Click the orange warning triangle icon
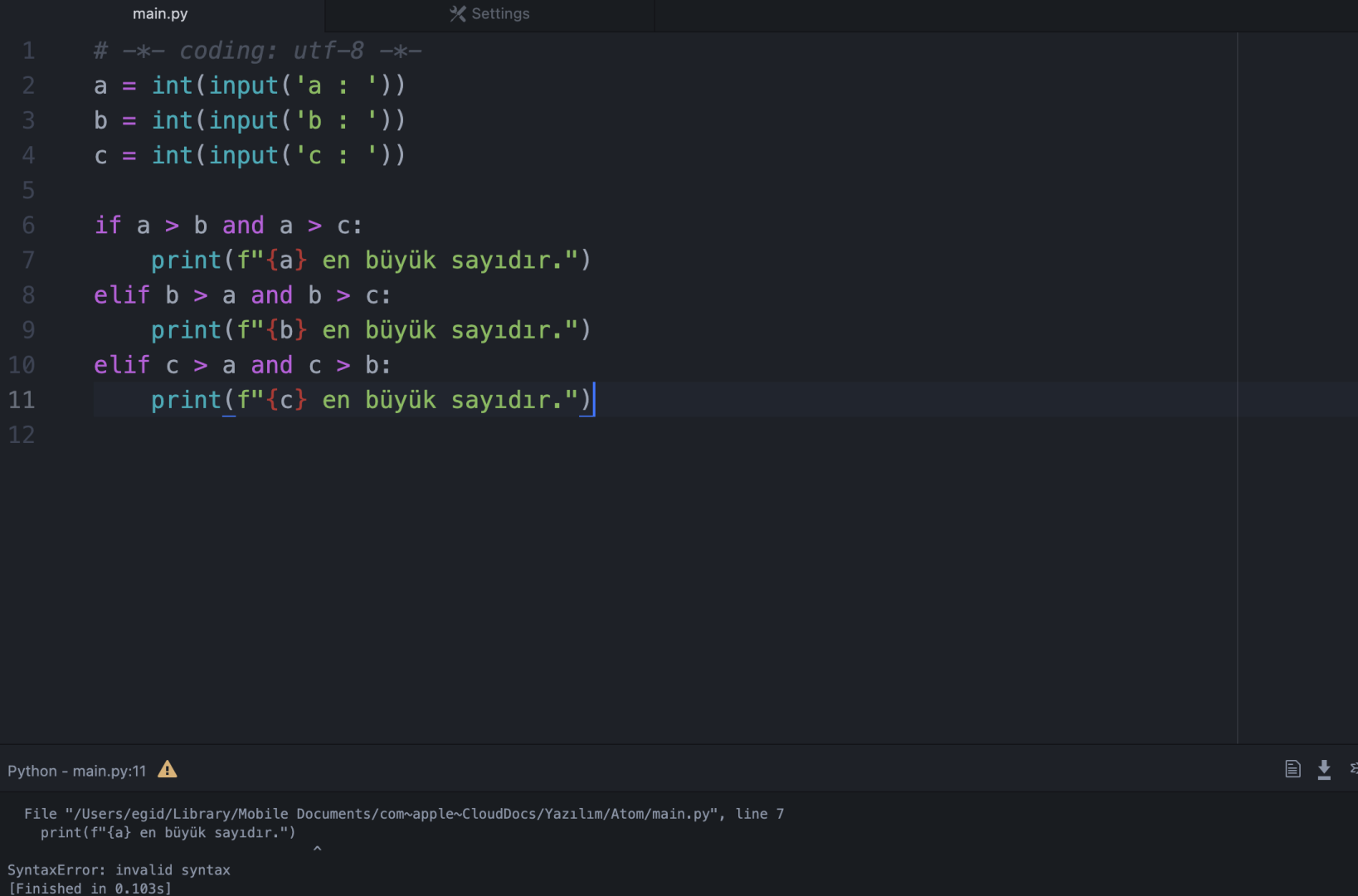The width and height of the screenshot is (1358, 896). [x=168, y=770]
